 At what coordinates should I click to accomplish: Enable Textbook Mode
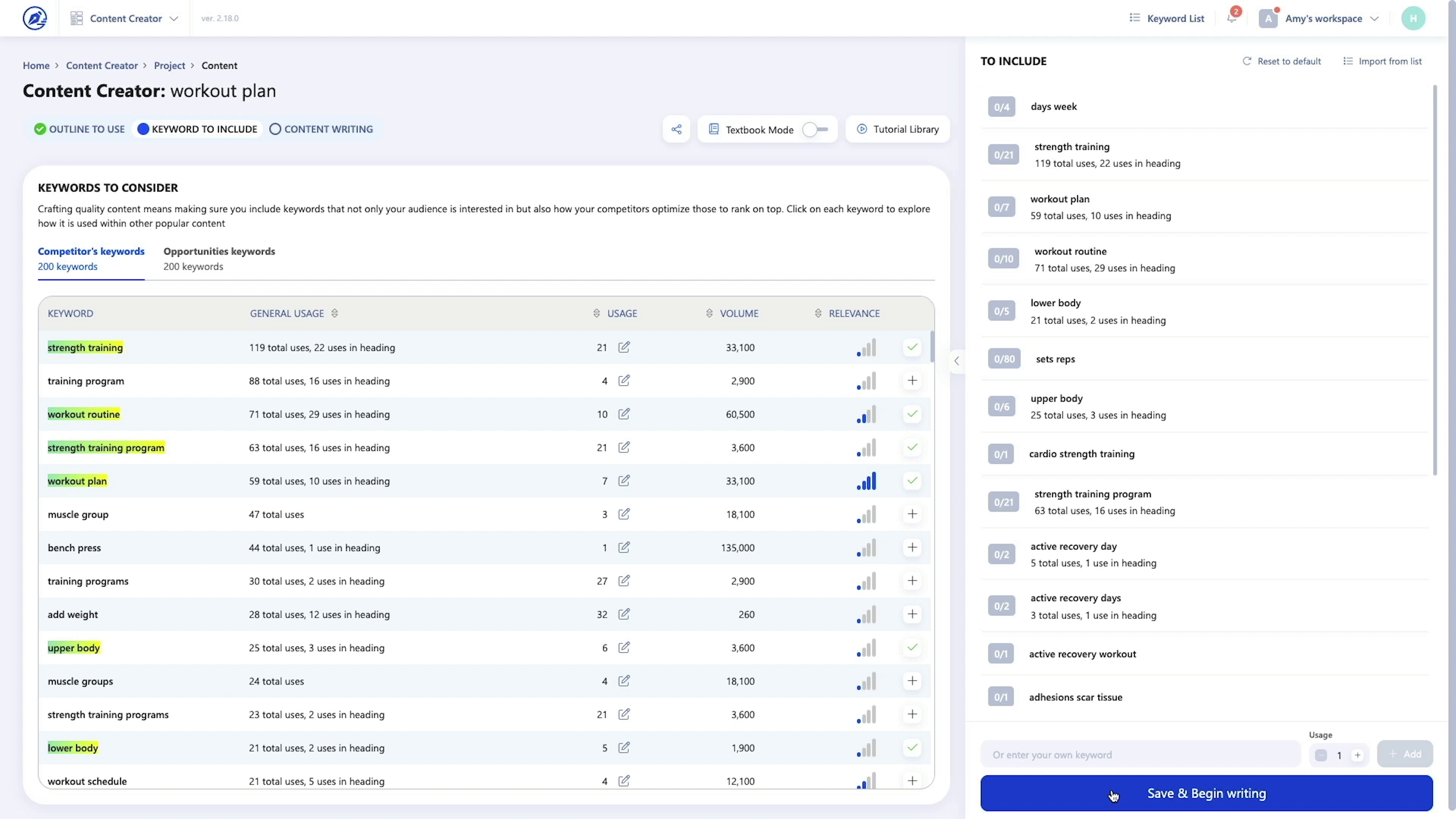[x=814, y=129]
